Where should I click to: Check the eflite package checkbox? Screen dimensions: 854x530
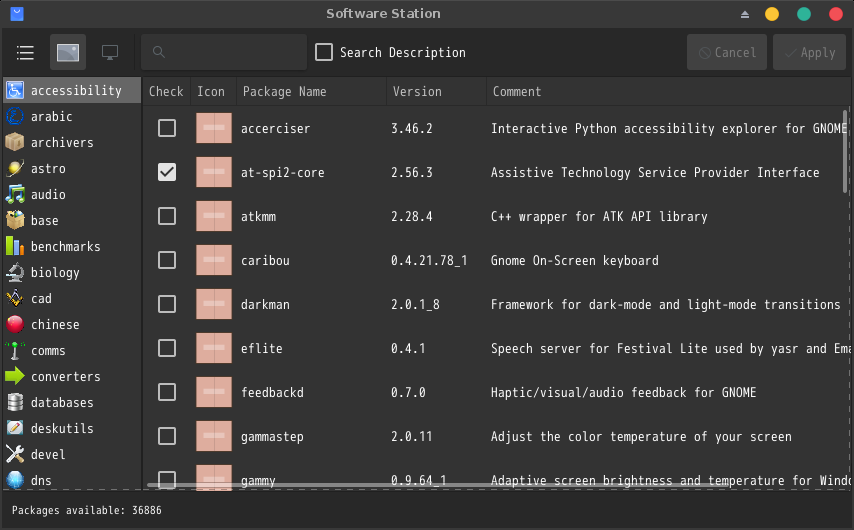point(167,348)
